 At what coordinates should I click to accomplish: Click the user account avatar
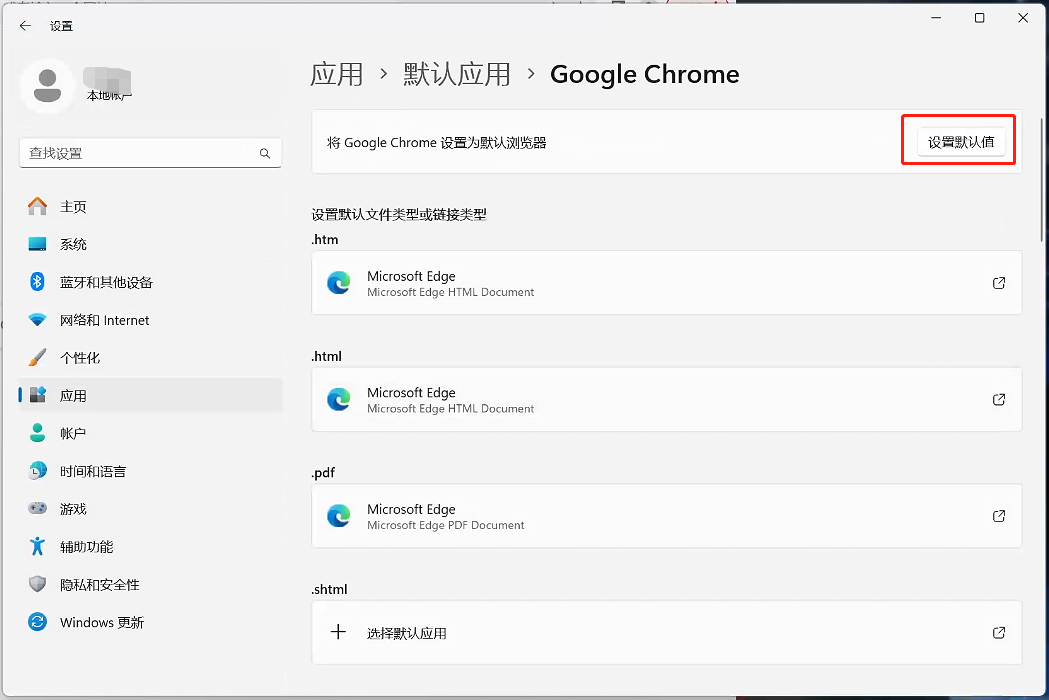pos(47,86)
